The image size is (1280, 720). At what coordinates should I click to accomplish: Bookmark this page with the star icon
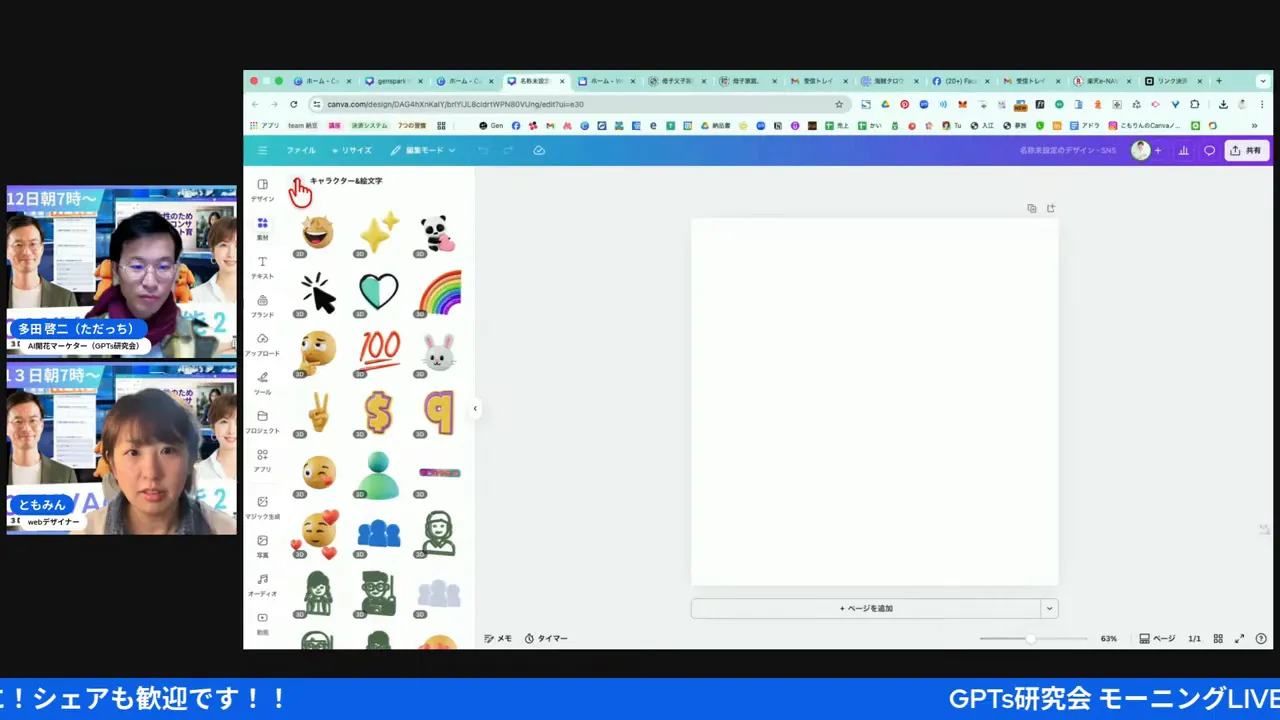(x=839, y=104)
